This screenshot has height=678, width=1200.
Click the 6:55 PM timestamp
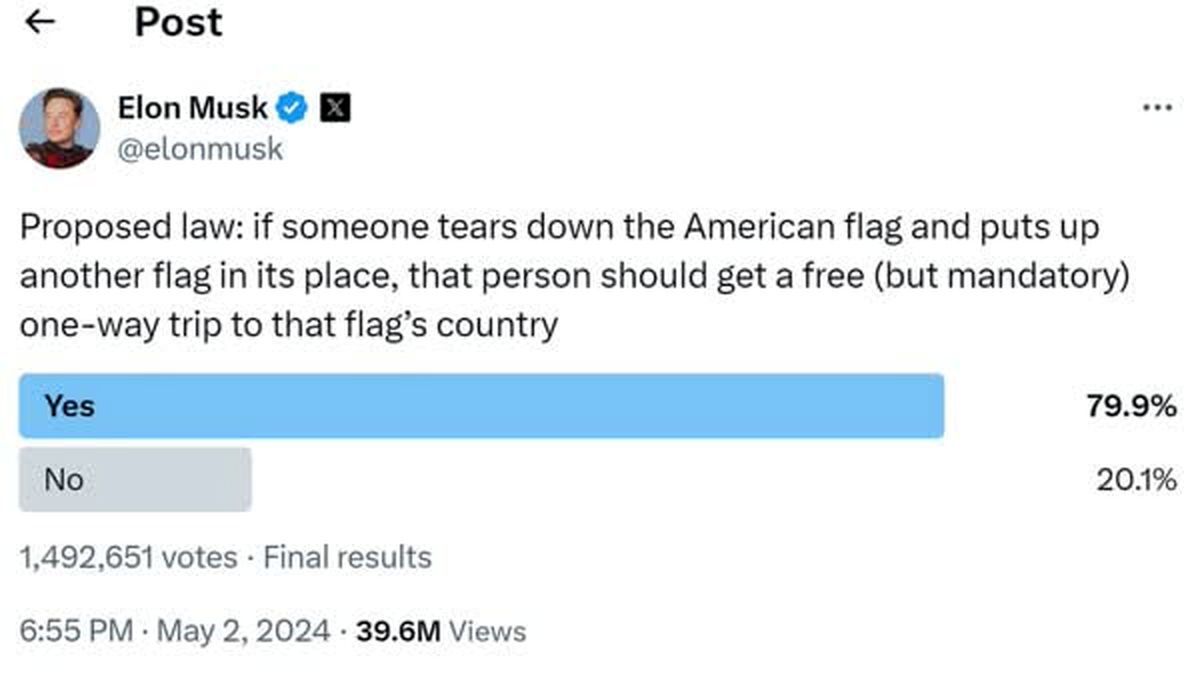pos(76,631)
